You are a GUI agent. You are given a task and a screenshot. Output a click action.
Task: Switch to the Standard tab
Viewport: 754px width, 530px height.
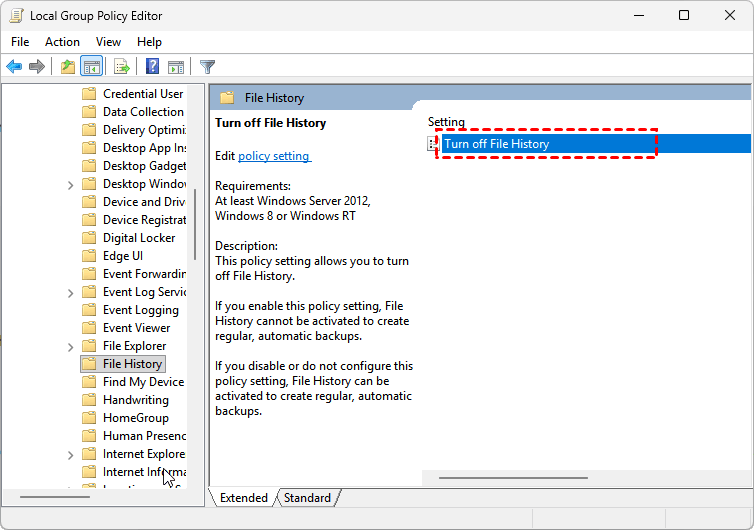click(x=307, y=498)
